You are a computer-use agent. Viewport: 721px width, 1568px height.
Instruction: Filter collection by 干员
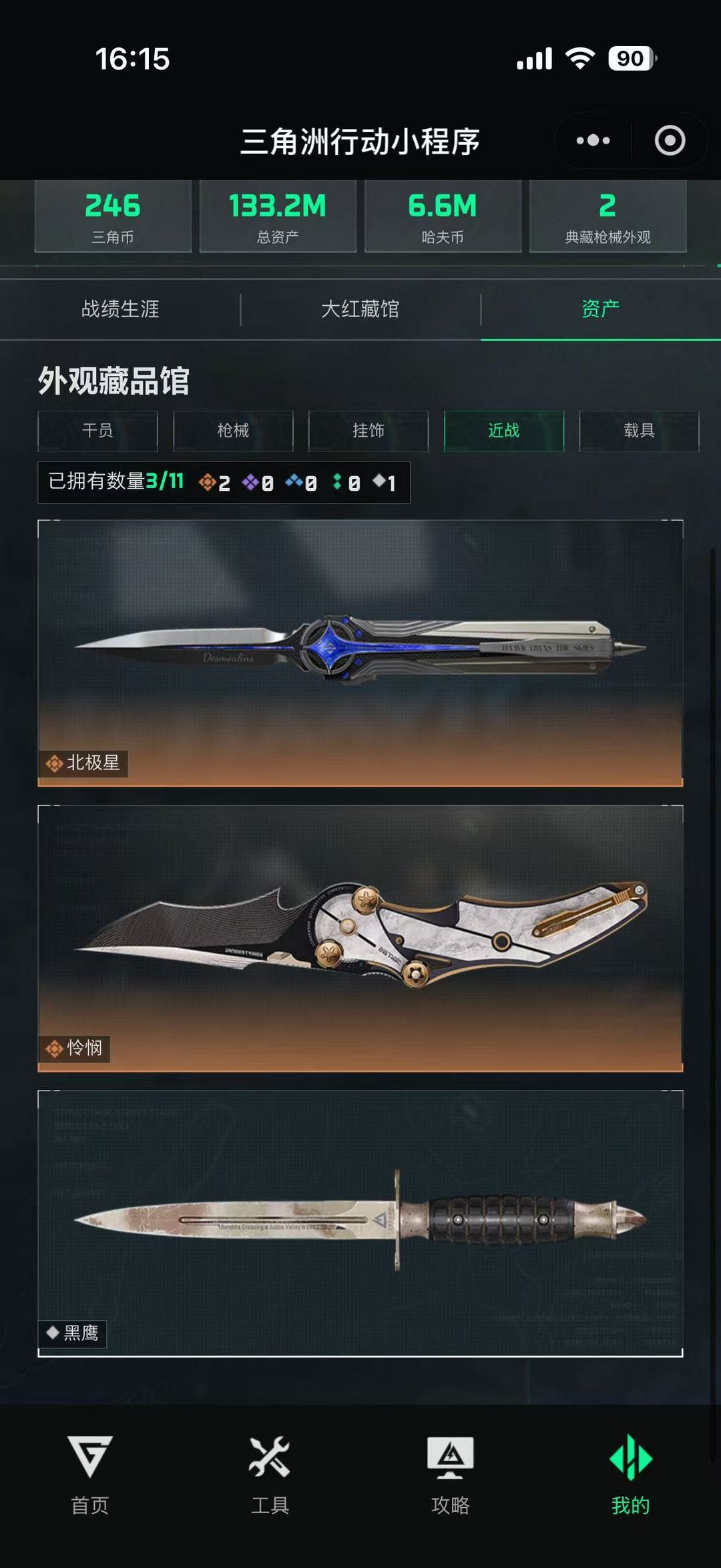click(97, 431)
